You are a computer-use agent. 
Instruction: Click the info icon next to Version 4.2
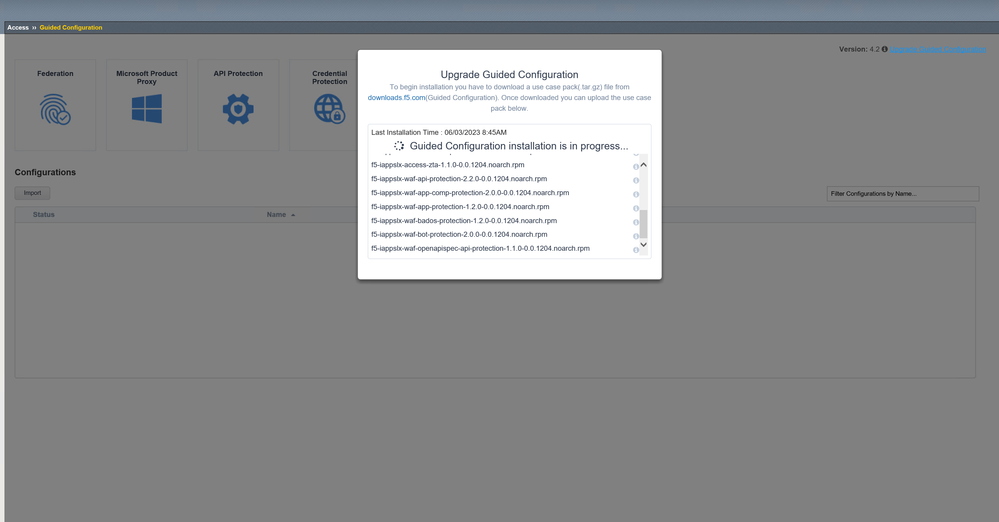pyautogui.click(x=884, y=49)
